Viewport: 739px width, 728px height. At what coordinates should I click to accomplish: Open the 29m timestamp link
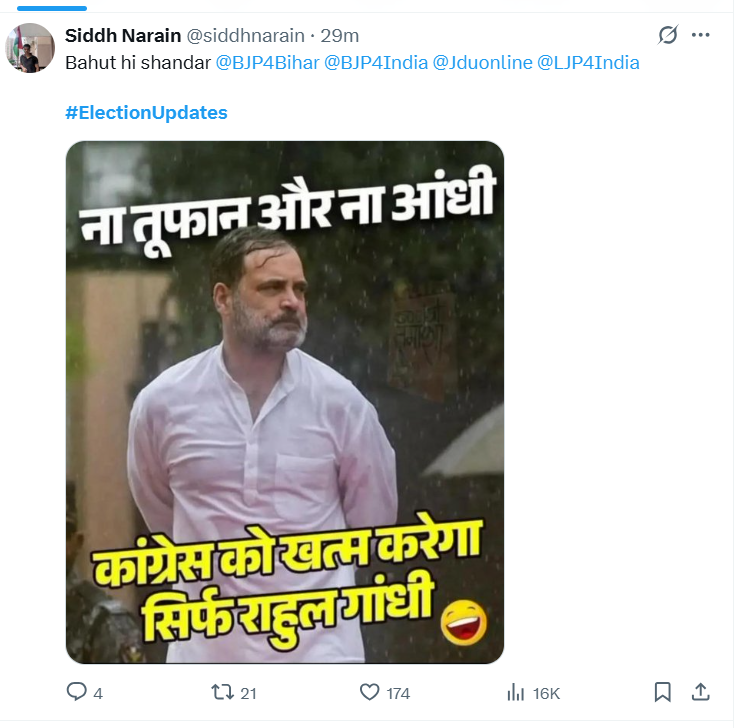click(339, 36)
